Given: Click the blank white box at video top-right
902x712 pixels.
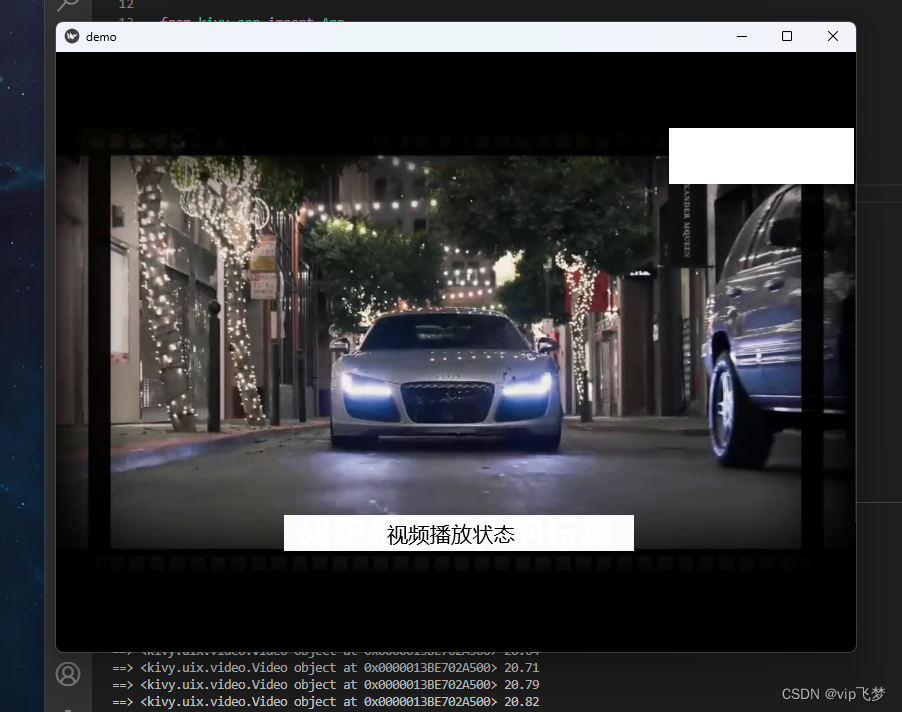Looking at the screenshot, I should pos(761,156).
